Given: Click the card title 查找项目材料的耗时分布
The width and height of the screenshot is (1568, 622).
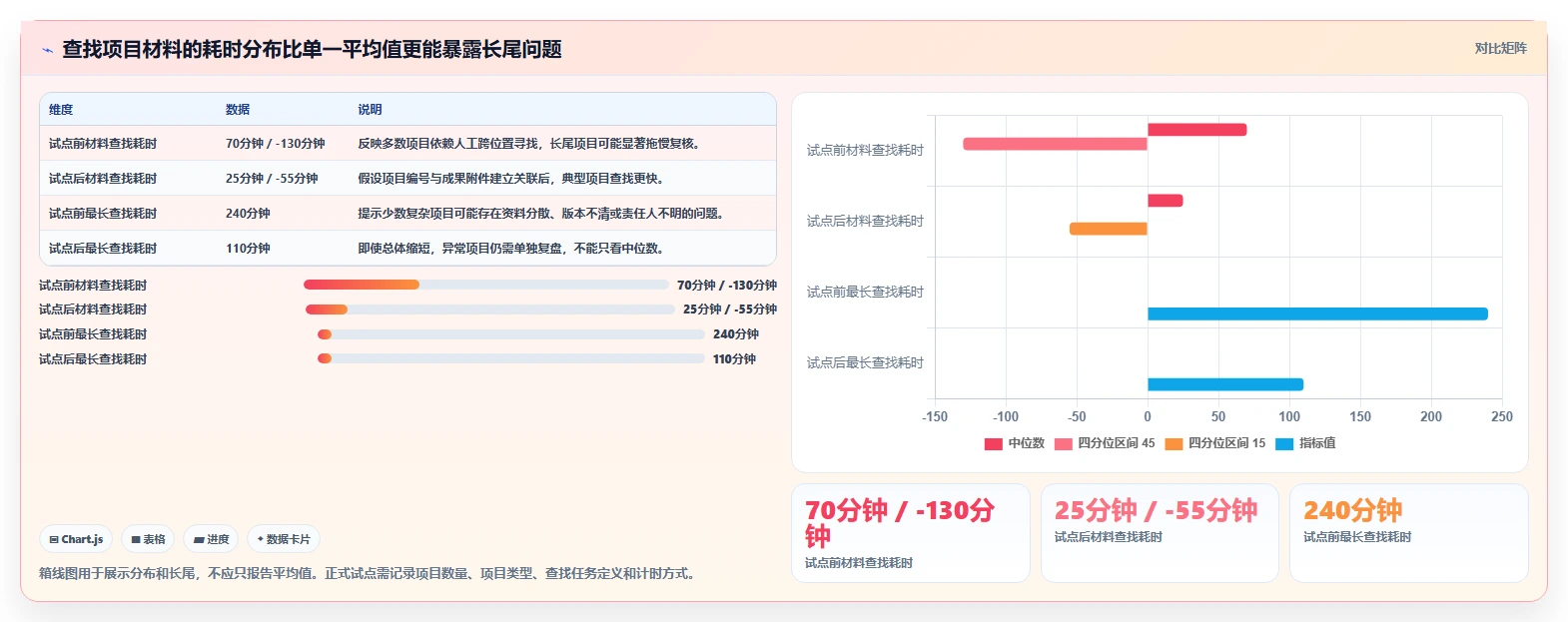Looking at the screenshot, I should click(312, 49).
